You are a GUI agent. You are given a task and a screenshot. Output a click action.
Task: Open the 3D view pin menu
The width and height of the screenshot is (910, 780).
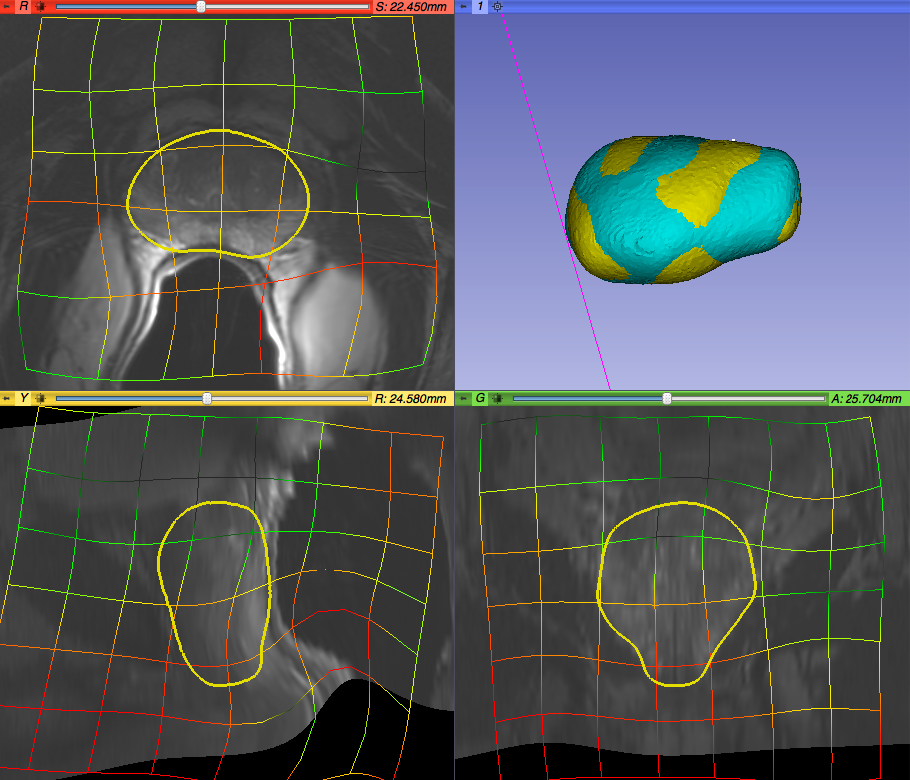[463, 6]
